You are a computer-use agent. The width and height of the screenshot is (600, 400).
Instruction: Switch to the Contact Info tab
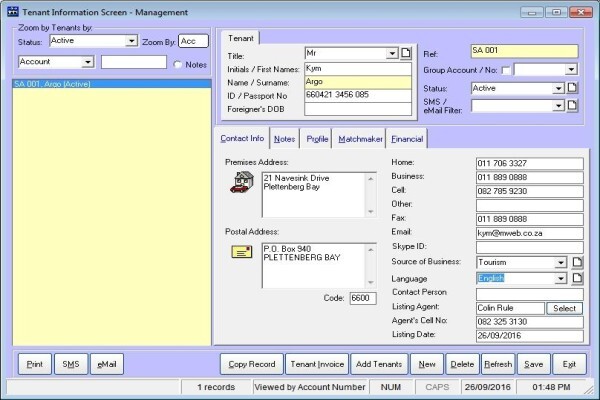[x=242, y=138]
